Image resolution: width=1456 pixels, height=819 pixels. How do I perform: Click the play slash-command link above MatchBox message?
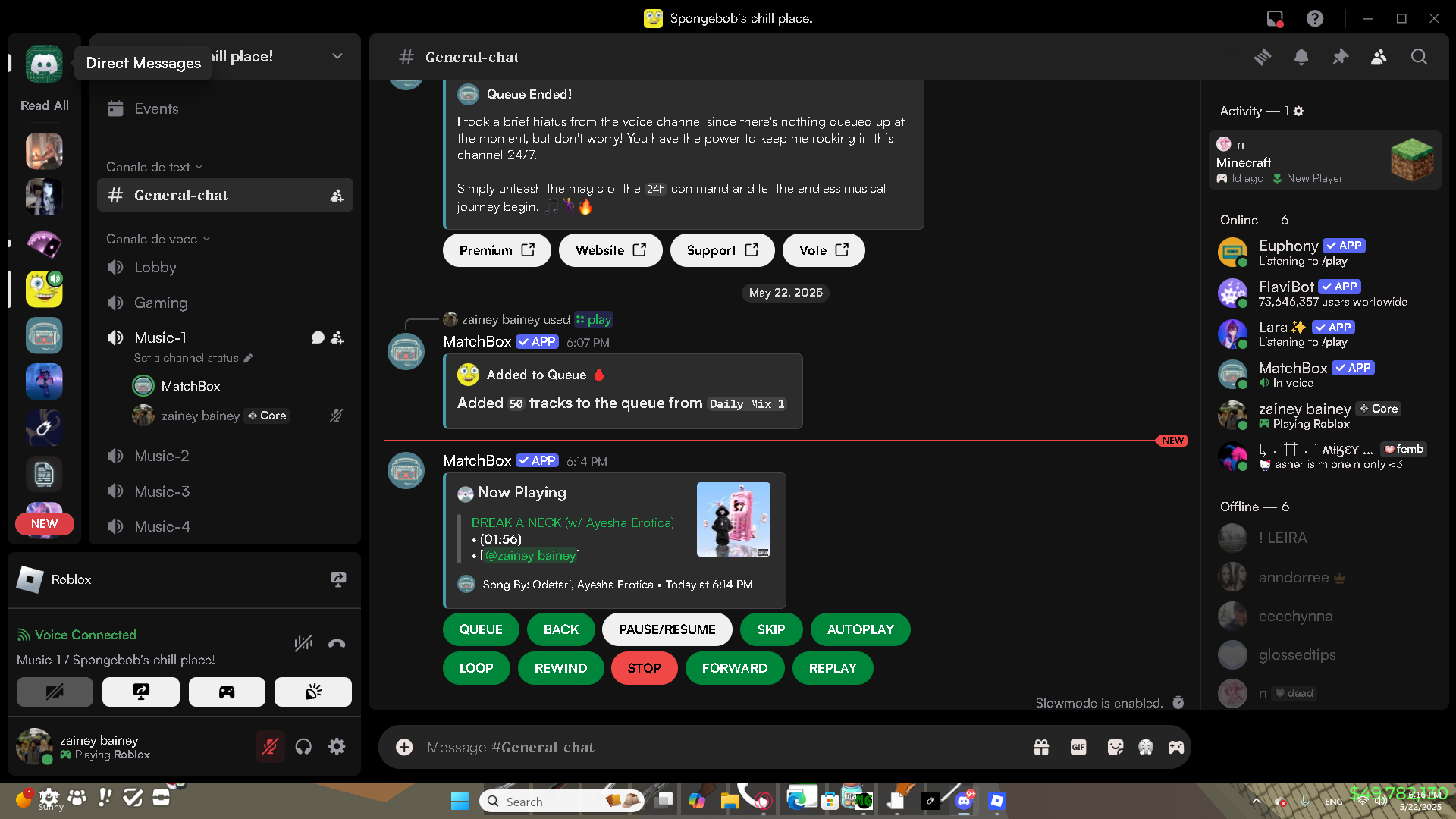pos(593,320)
